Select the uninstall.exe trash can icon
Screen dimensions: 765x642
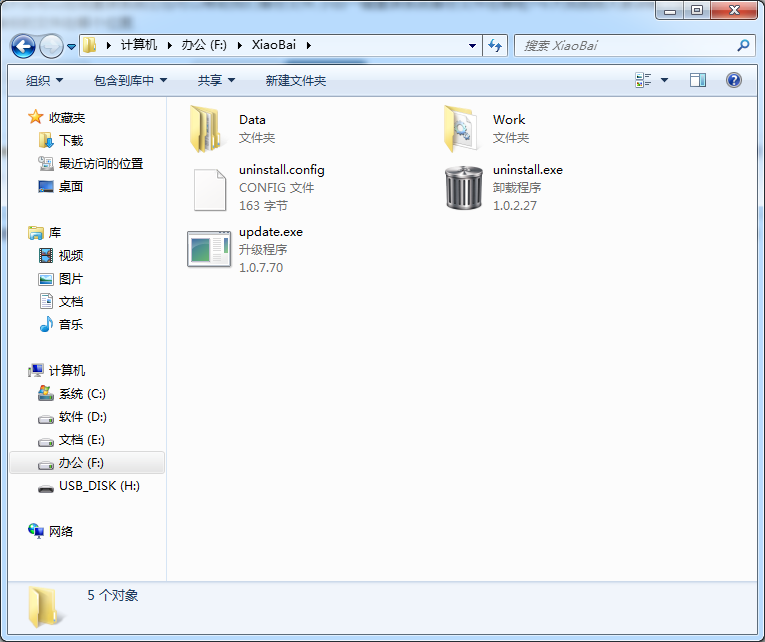click(463, 188)
